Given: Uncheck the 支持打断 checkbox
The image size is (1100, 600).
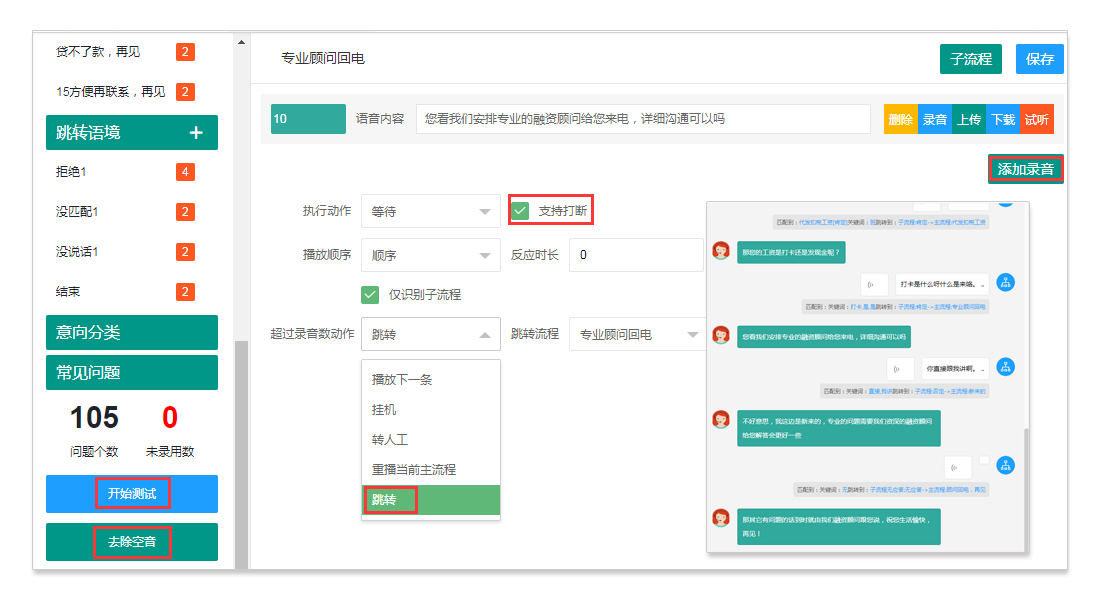Looking at the screenshot, I should (x=522, y=210).
